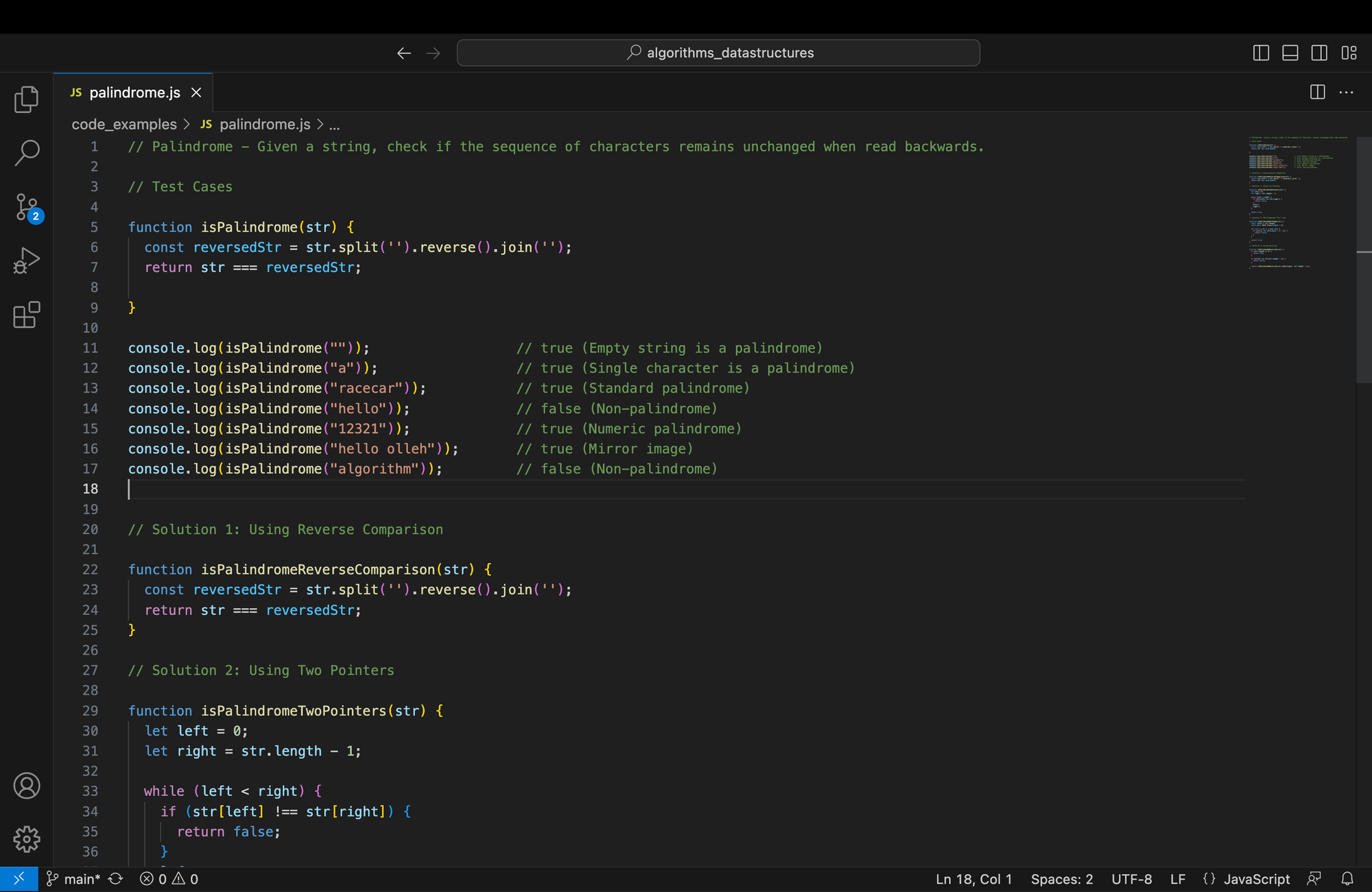Split the editor using the split icon
This screenshot has height=892, width=1372.
click(1316, 92)
